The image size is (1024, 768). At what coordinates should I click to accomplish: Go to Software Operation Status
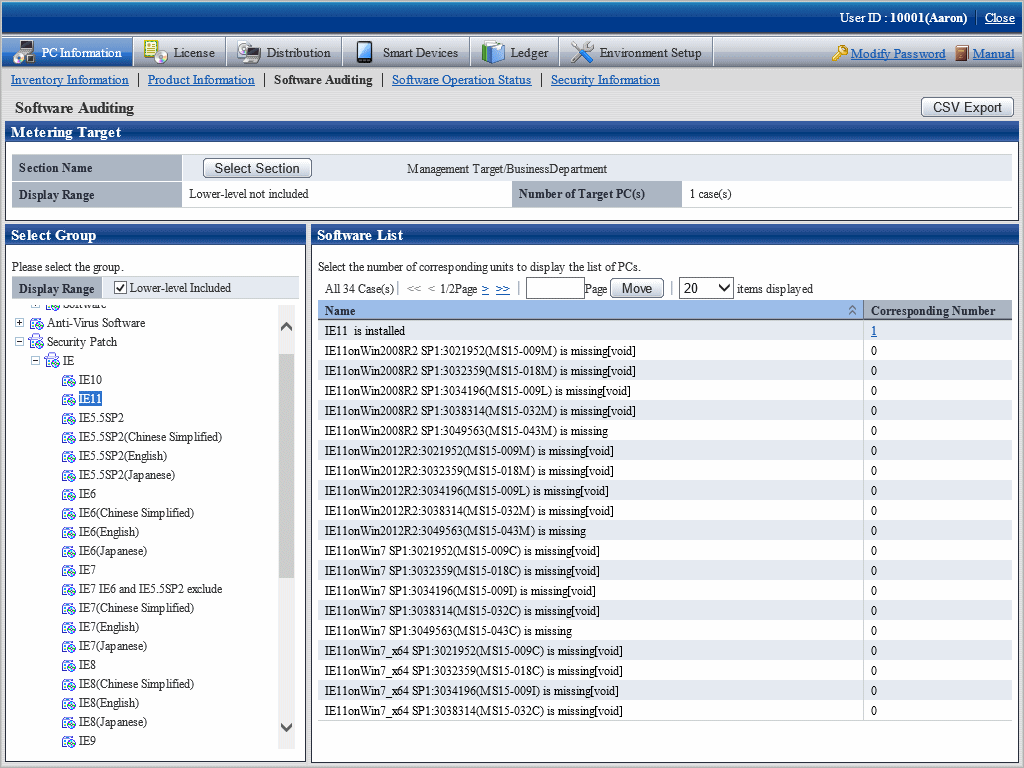[462, 80]
